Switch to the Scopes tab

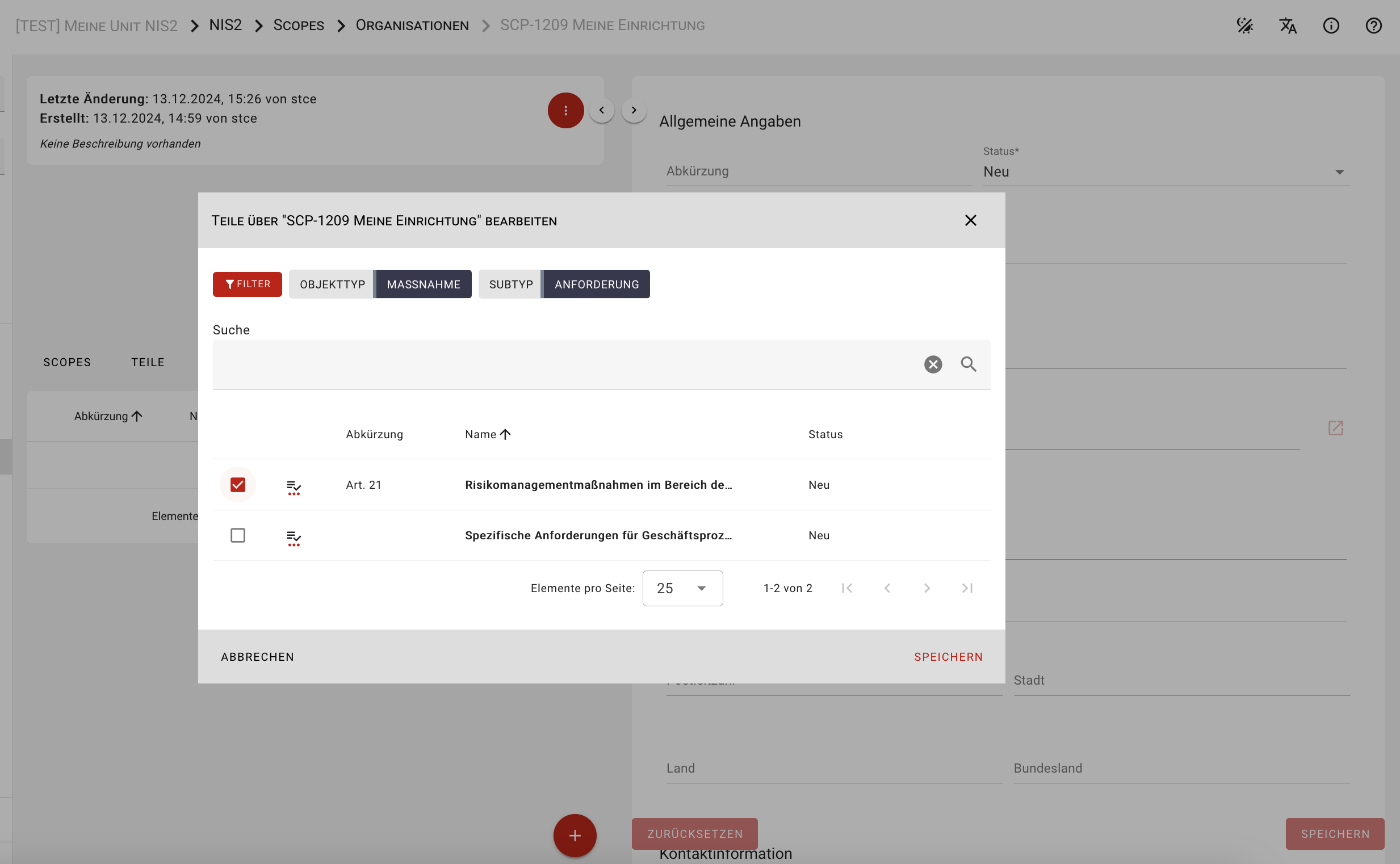click(x=67, y=362)
